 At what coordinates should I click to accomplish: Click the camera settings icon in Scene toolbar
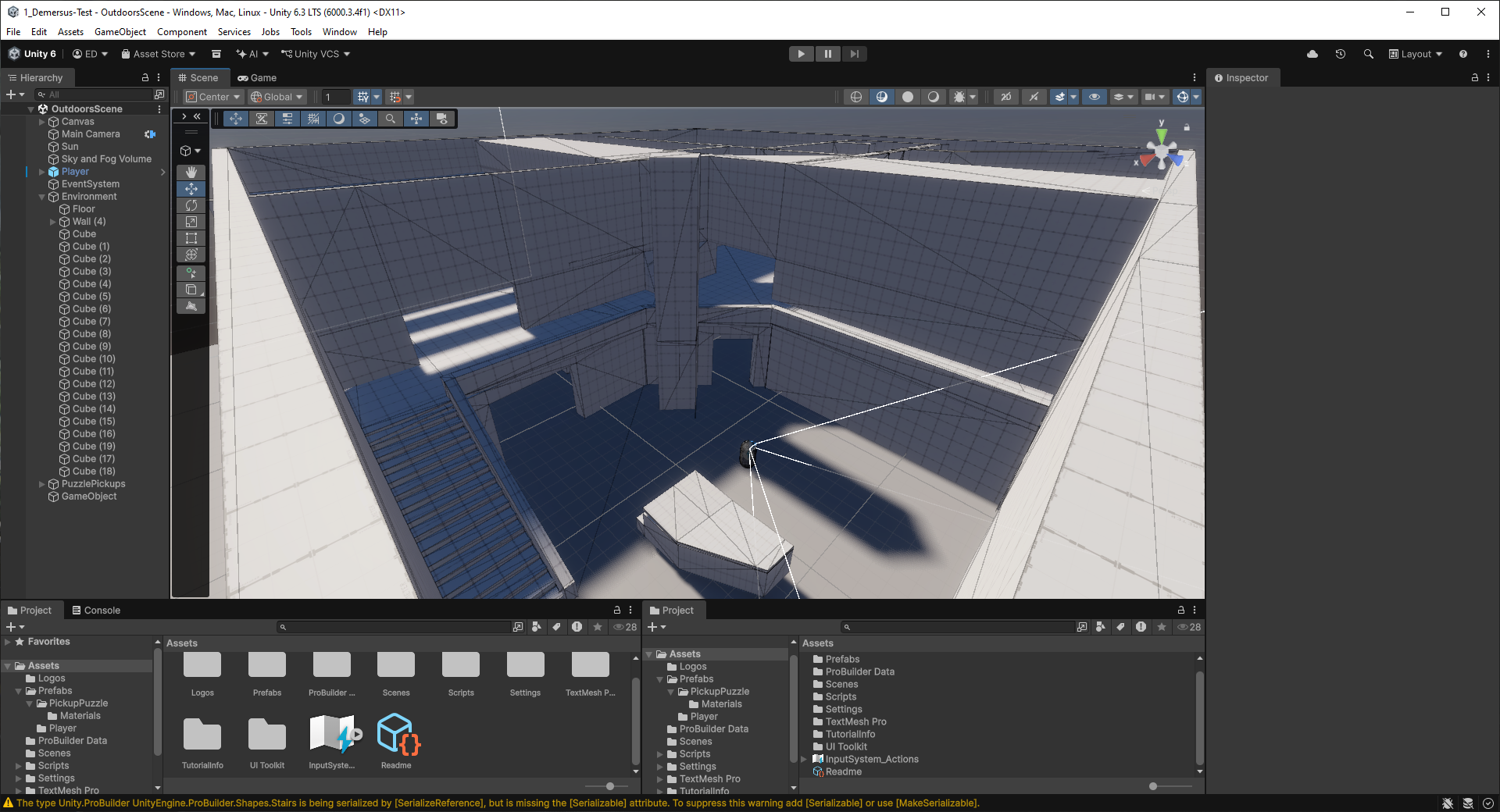1150,97
